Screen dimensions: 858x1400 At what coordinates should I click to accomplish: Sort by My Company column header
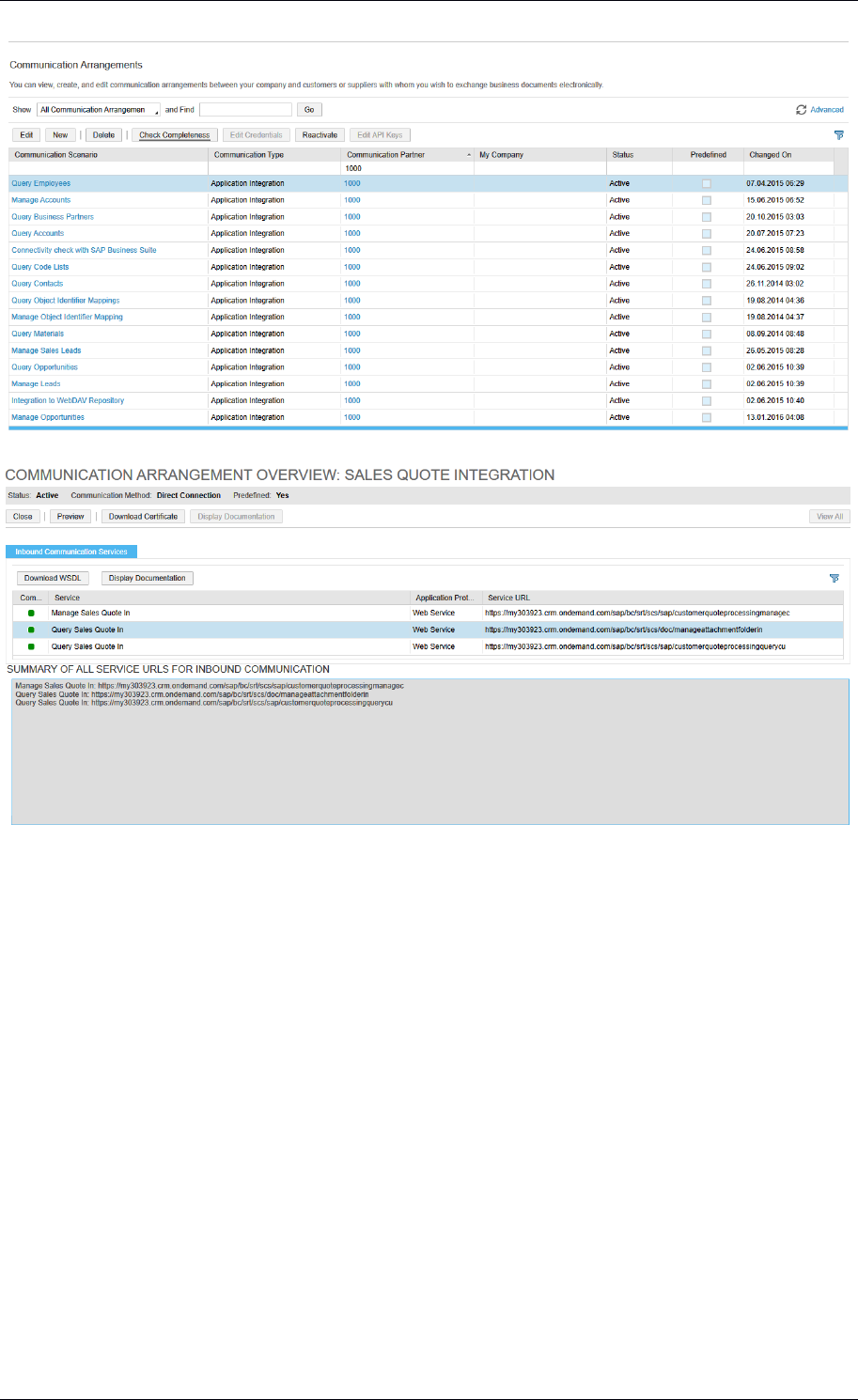[x=540, y=154]
